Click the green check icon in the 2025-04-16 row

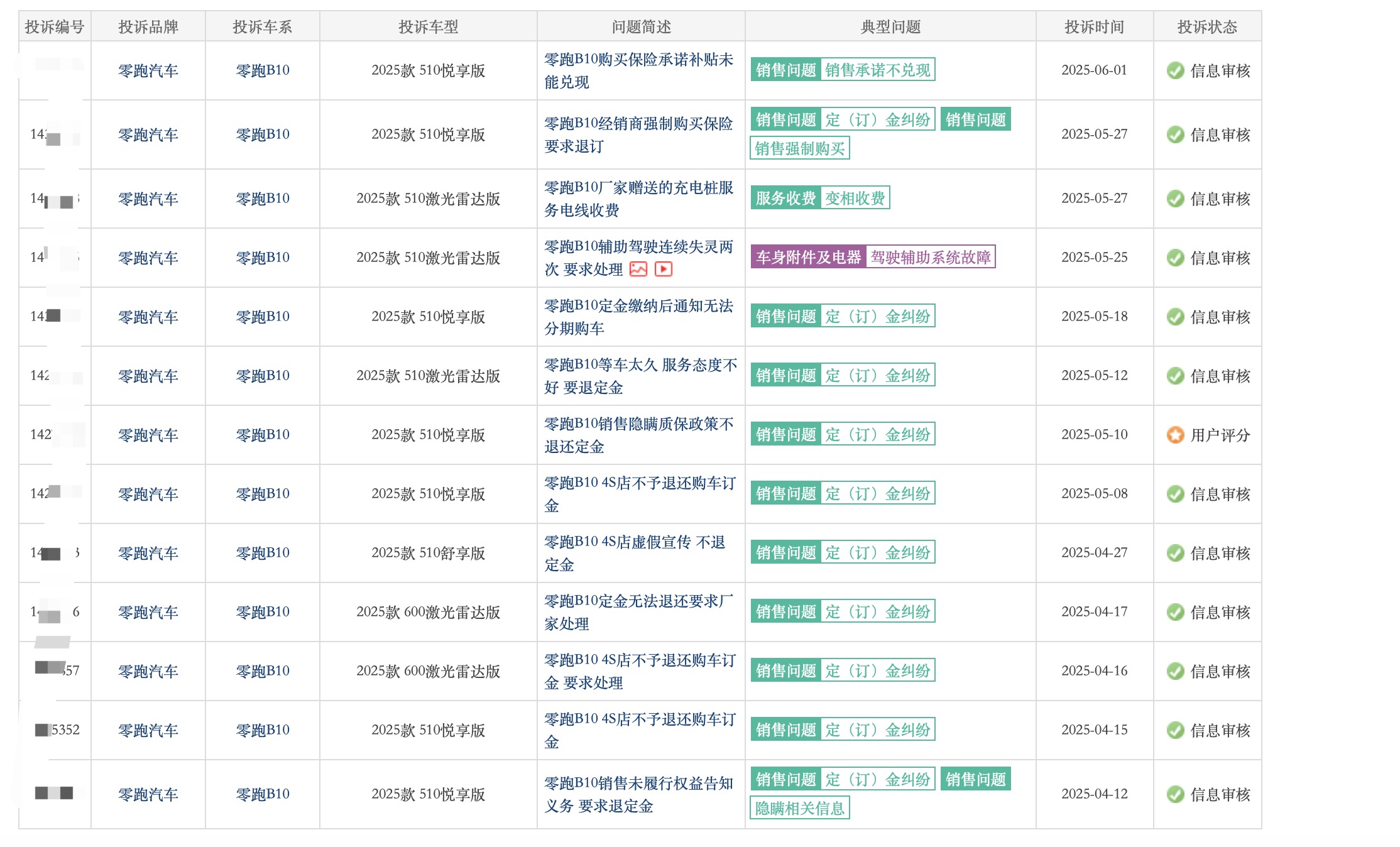1175,671
